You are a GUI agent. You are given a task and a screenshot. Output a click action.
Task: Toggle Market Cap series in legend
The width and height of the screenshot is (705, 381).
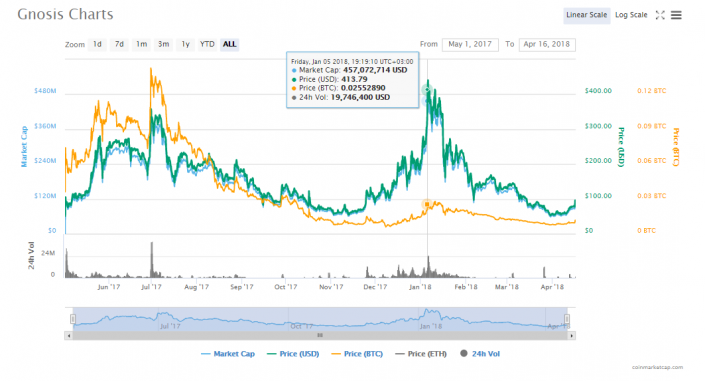(228, 354)
